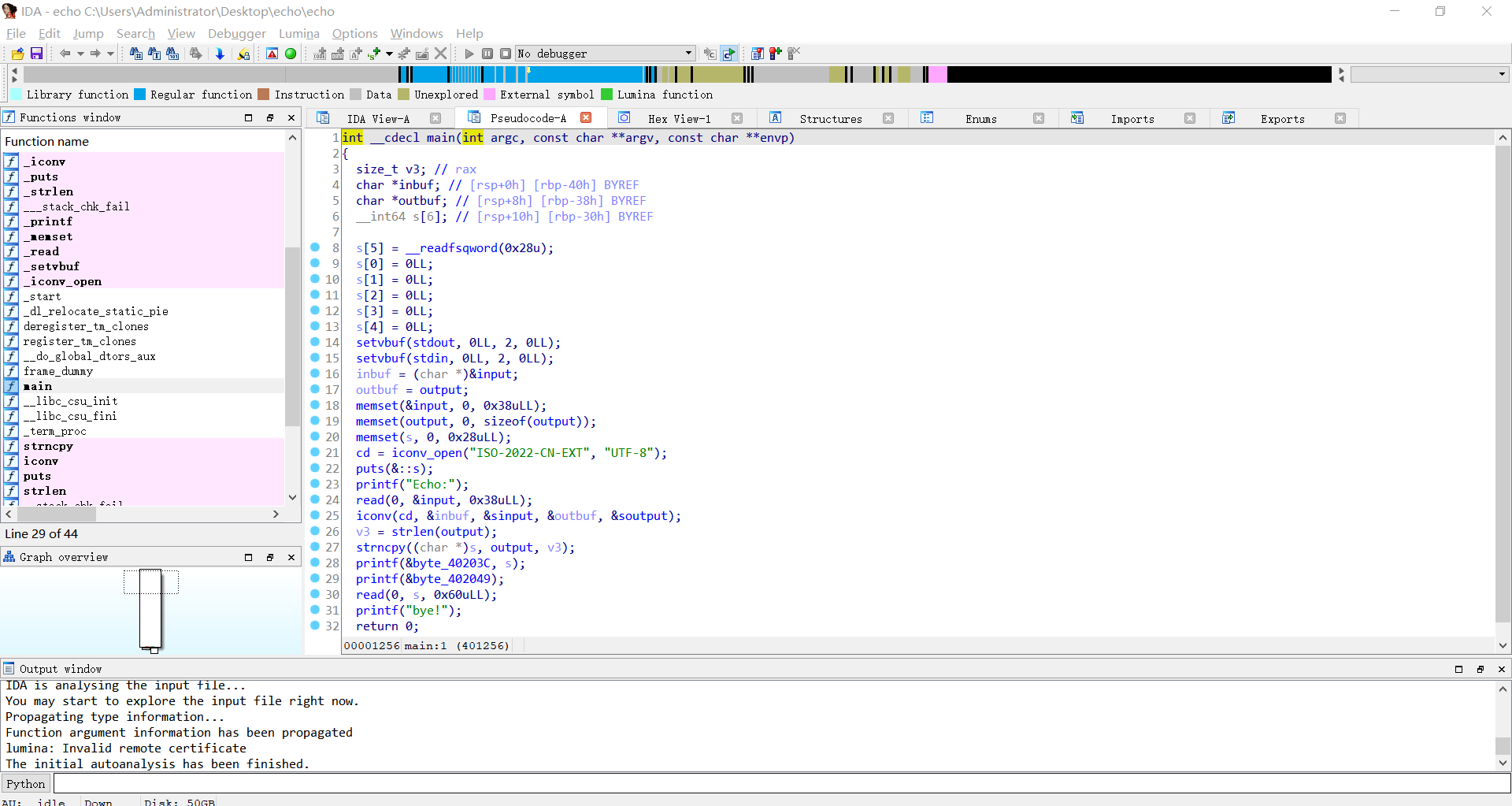The height and width of the screenshot is (806, 1512).
Task: Open the File menu
Action: (16, 33)
